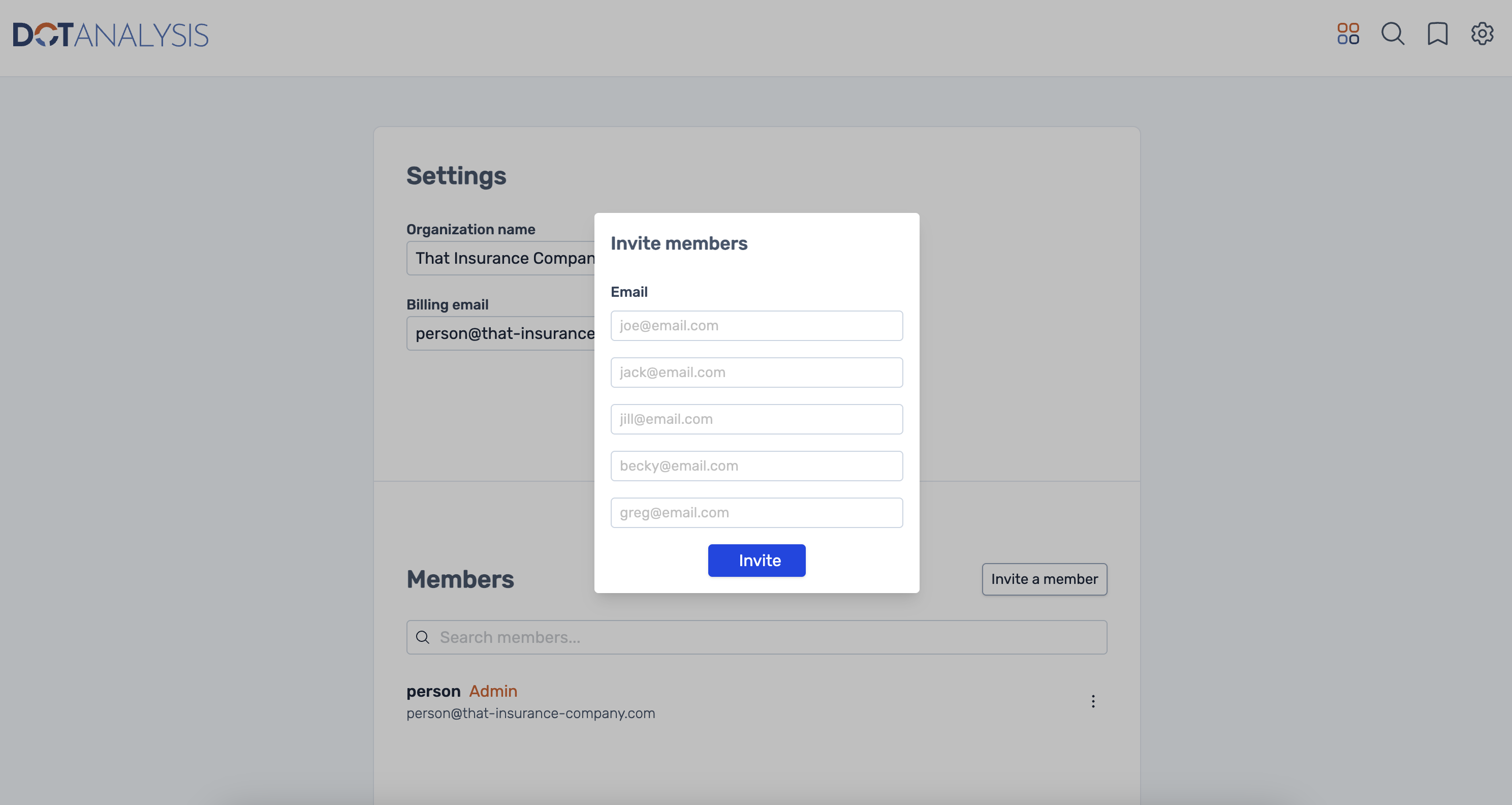Click the Invite members dialog heading

tap(679, 243)
